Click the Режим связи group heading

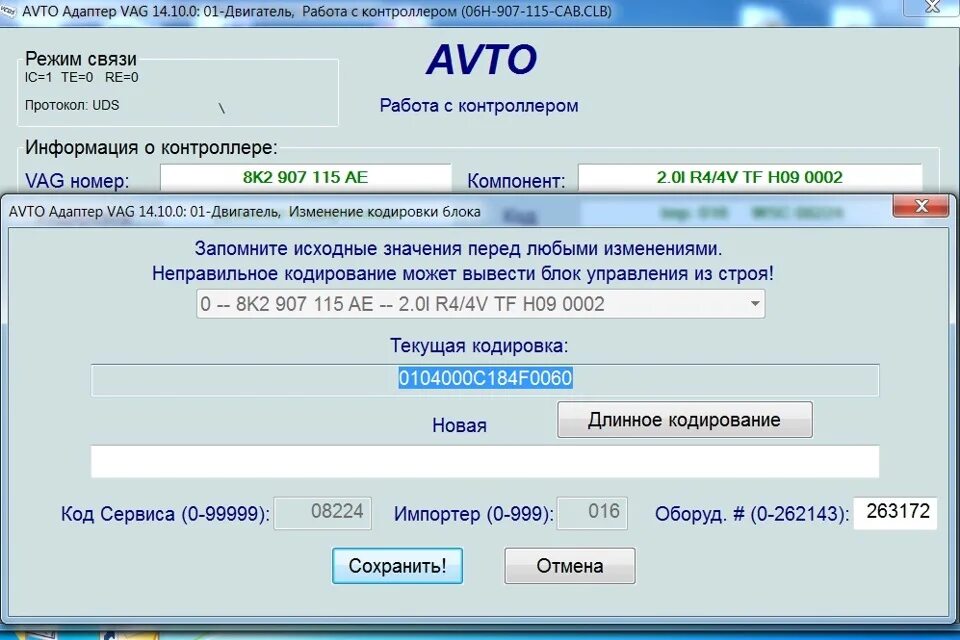tap(81, 59)
